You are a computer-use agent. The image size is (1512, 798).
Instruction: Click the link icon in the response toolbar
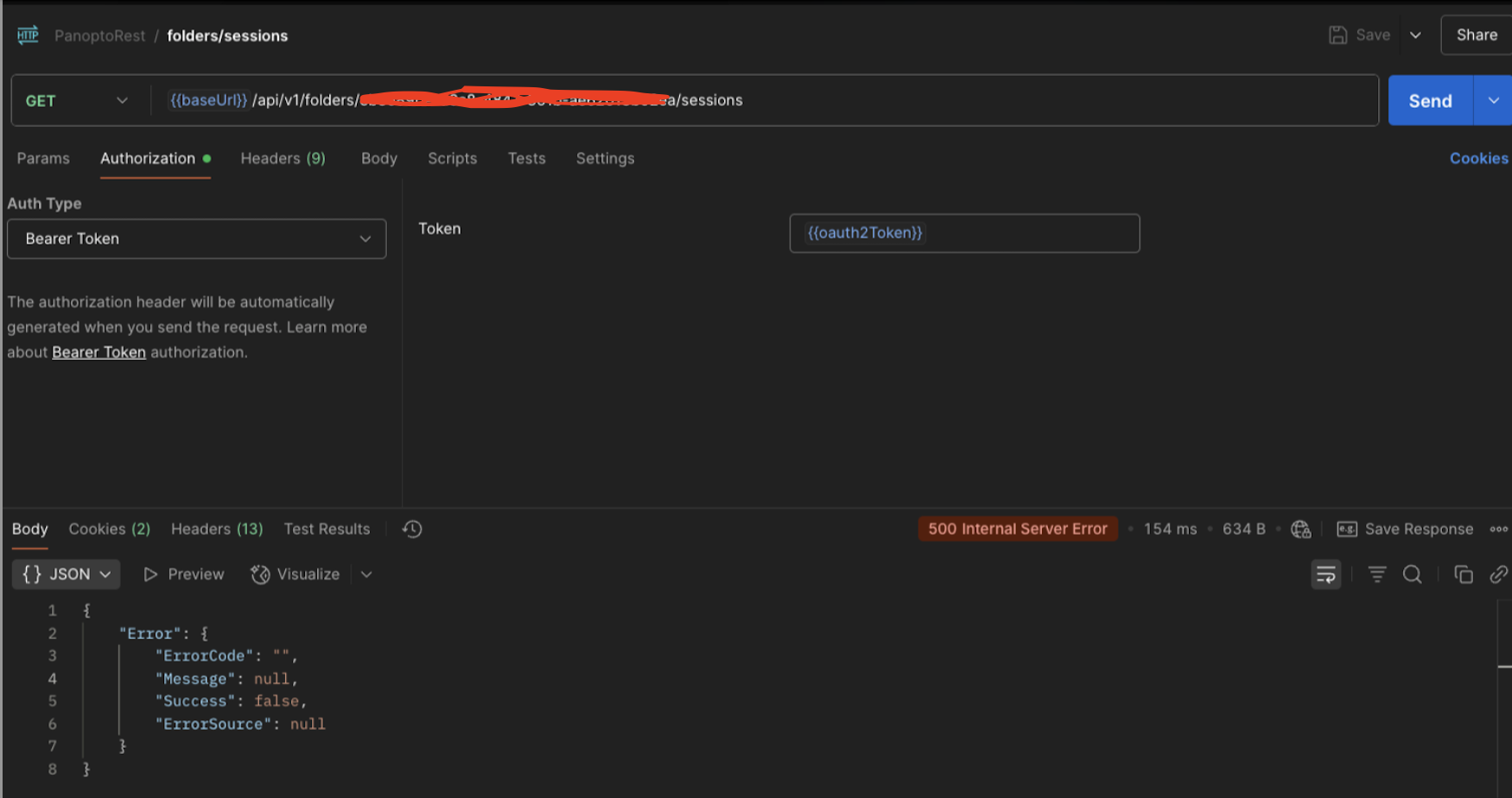click(1499, 574)
